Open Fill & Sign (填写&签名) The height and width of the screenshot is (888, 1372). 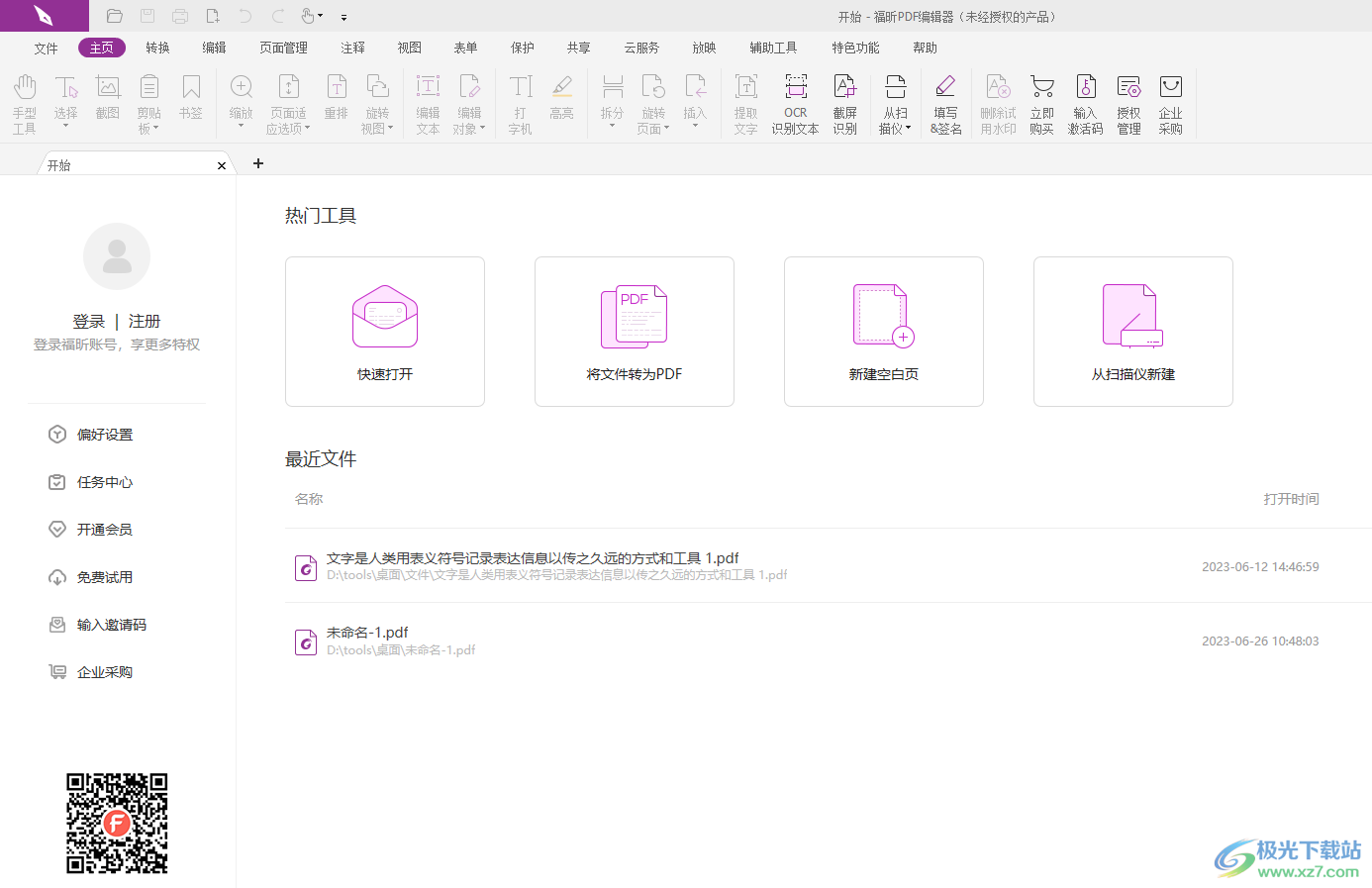click(945, 103)
